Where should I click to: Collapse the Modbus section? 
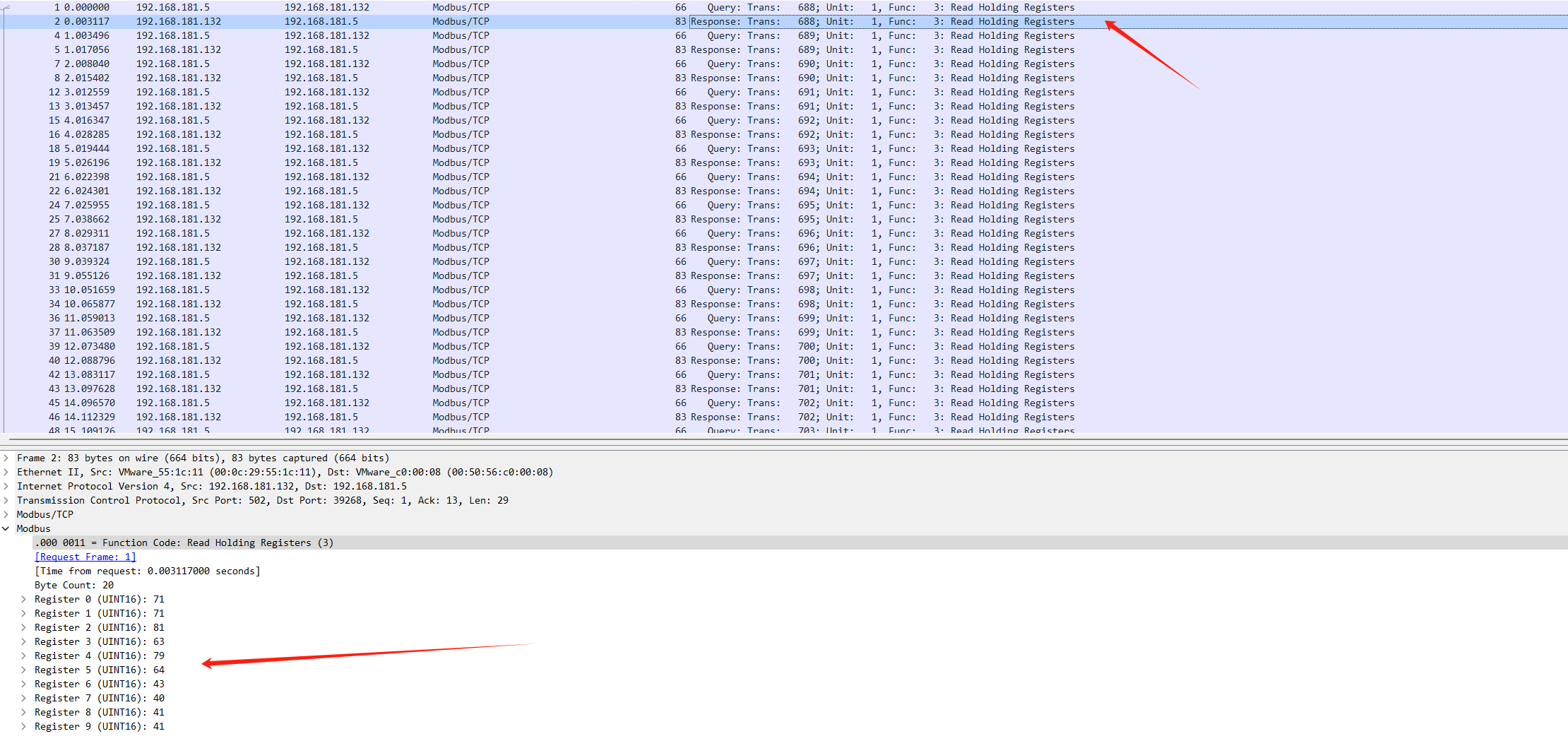pos(6,529)
